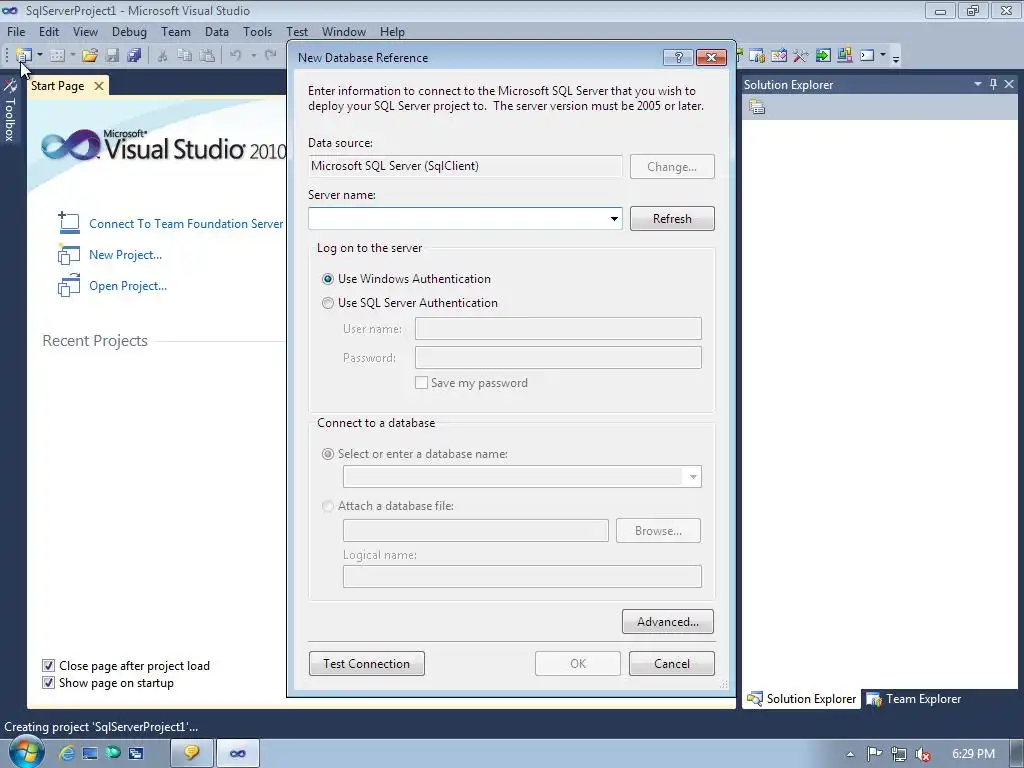Click the Start Page green arrow icon
Screen dimensions: 1024x768
pos(823,56)
